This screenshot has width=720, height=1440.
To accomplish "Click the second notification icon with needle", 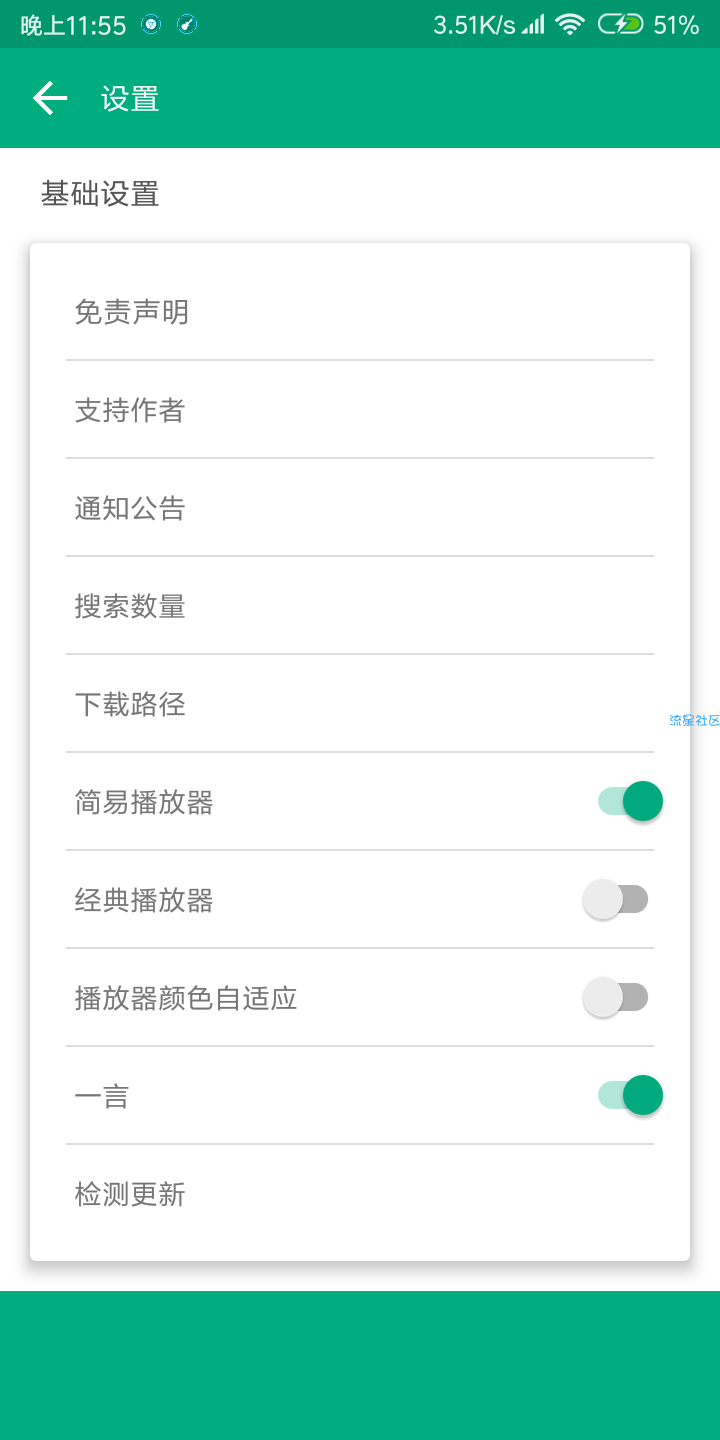I will click(x=187, y=25).
